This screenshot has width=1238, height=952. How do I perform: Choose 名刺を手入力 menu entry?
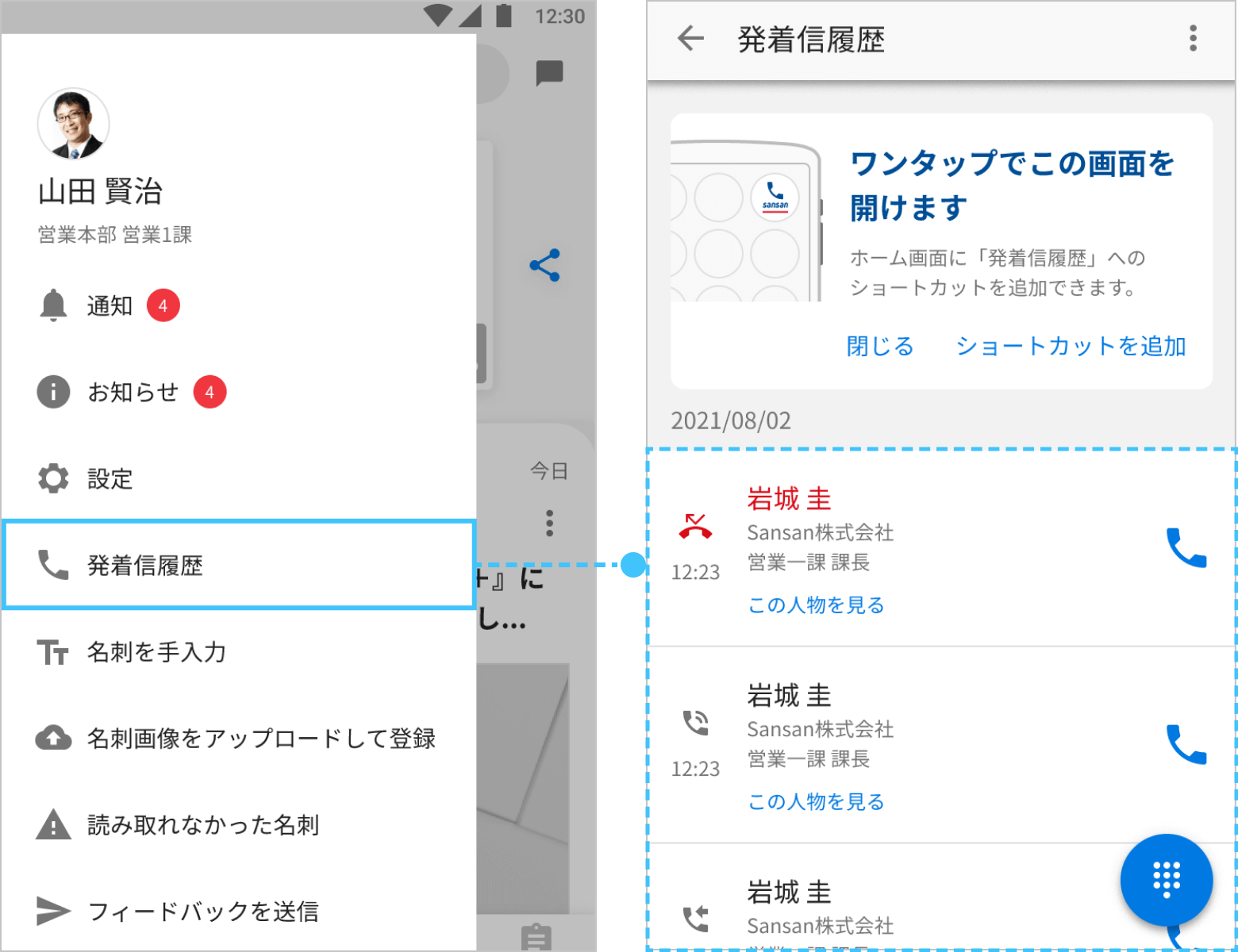tap(238, 651)
